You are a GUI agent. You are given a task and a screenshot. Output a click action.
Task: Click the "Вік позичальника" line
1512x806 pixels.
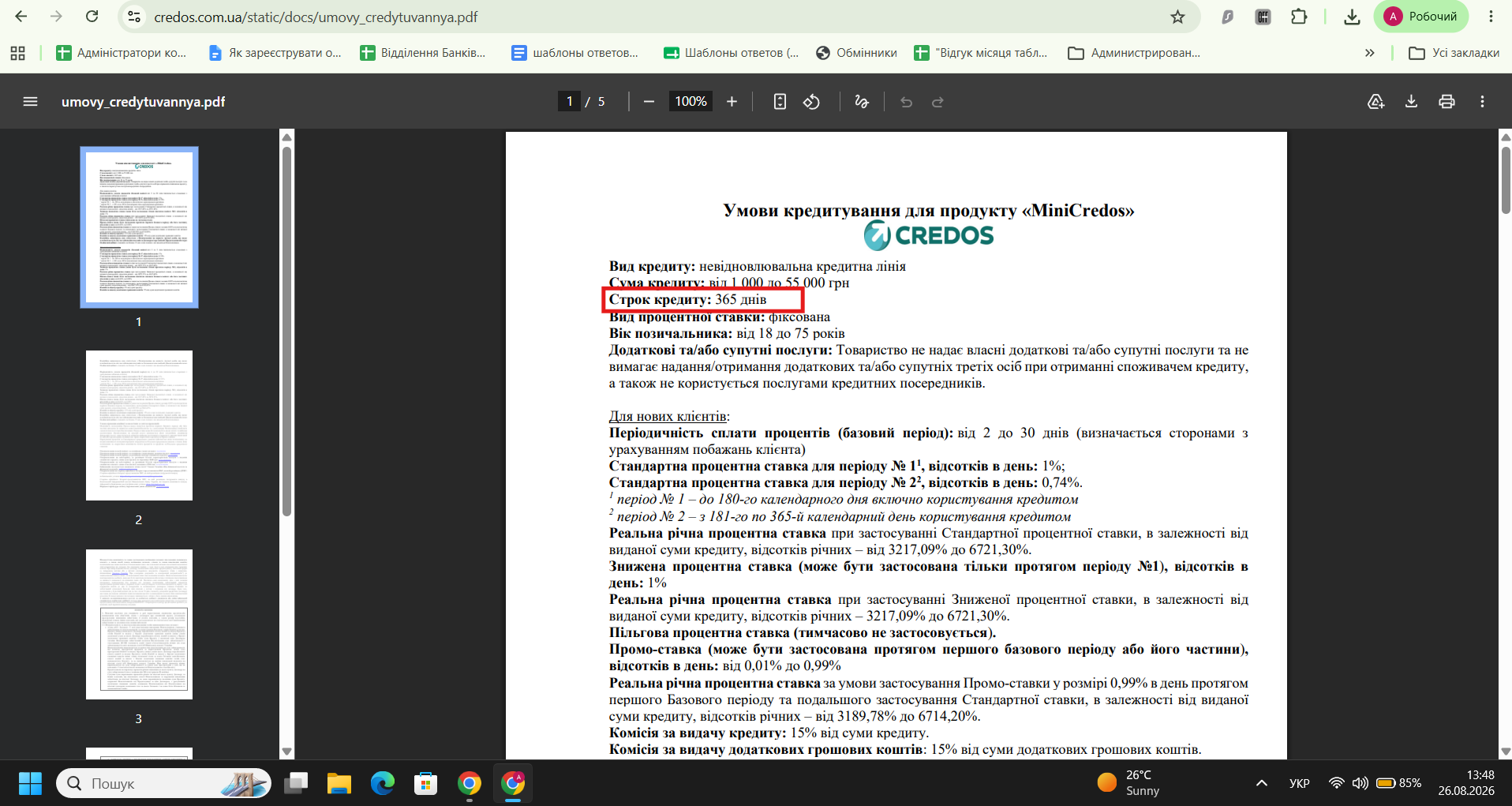(727, 333)
